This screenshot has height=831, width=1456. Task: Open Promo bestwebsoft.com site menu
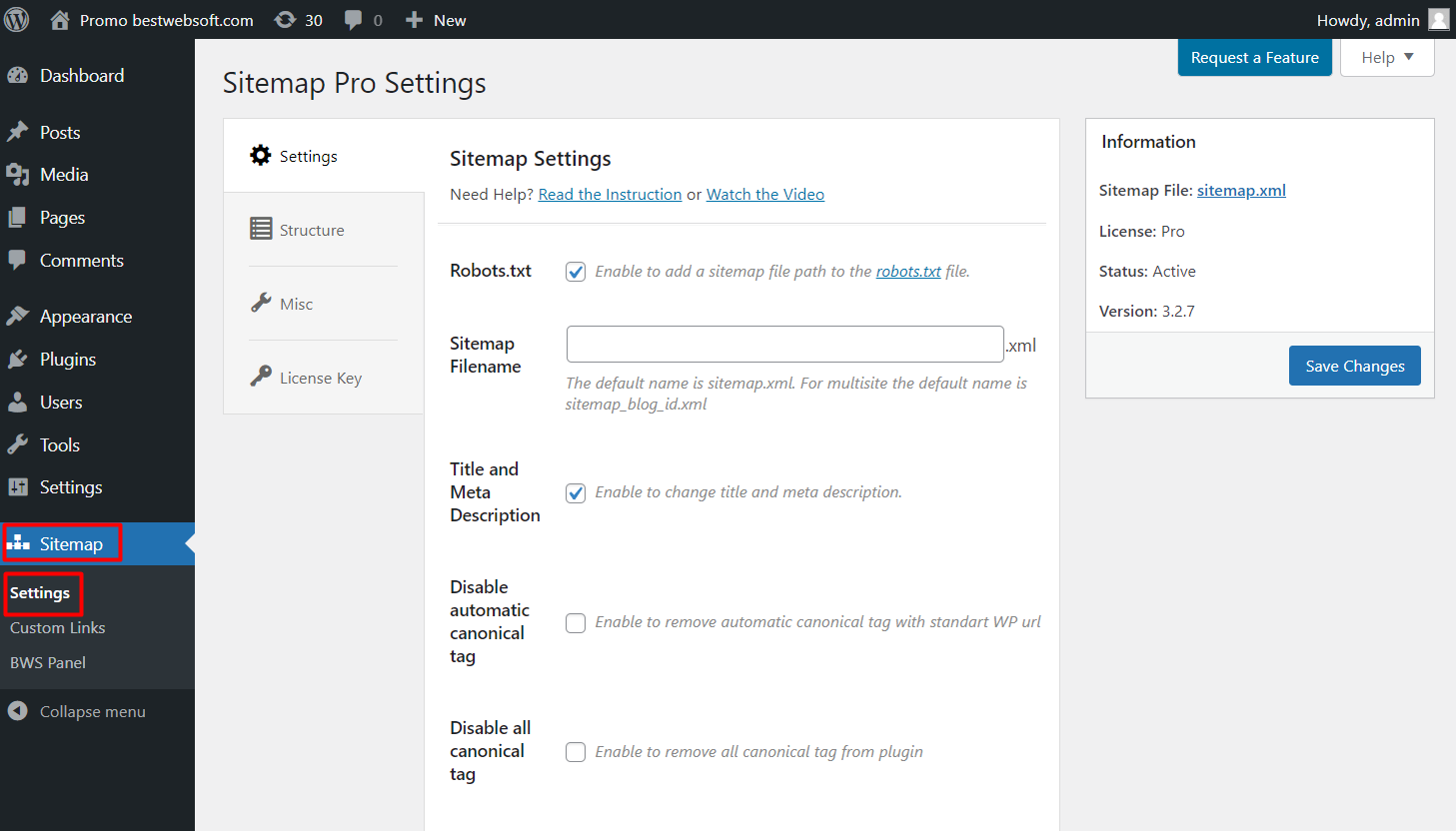(152, 20)
